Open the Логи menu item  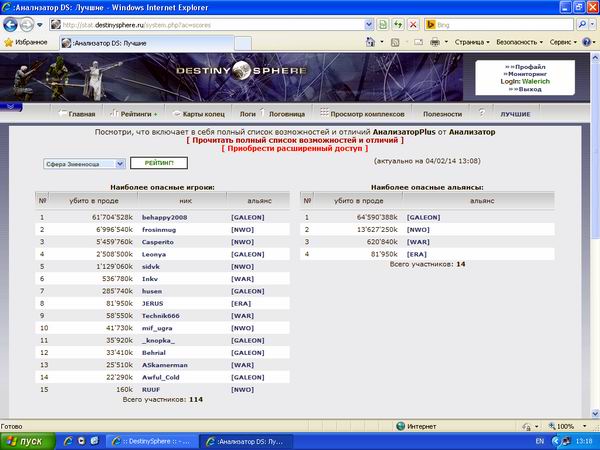tap(247, 114)
